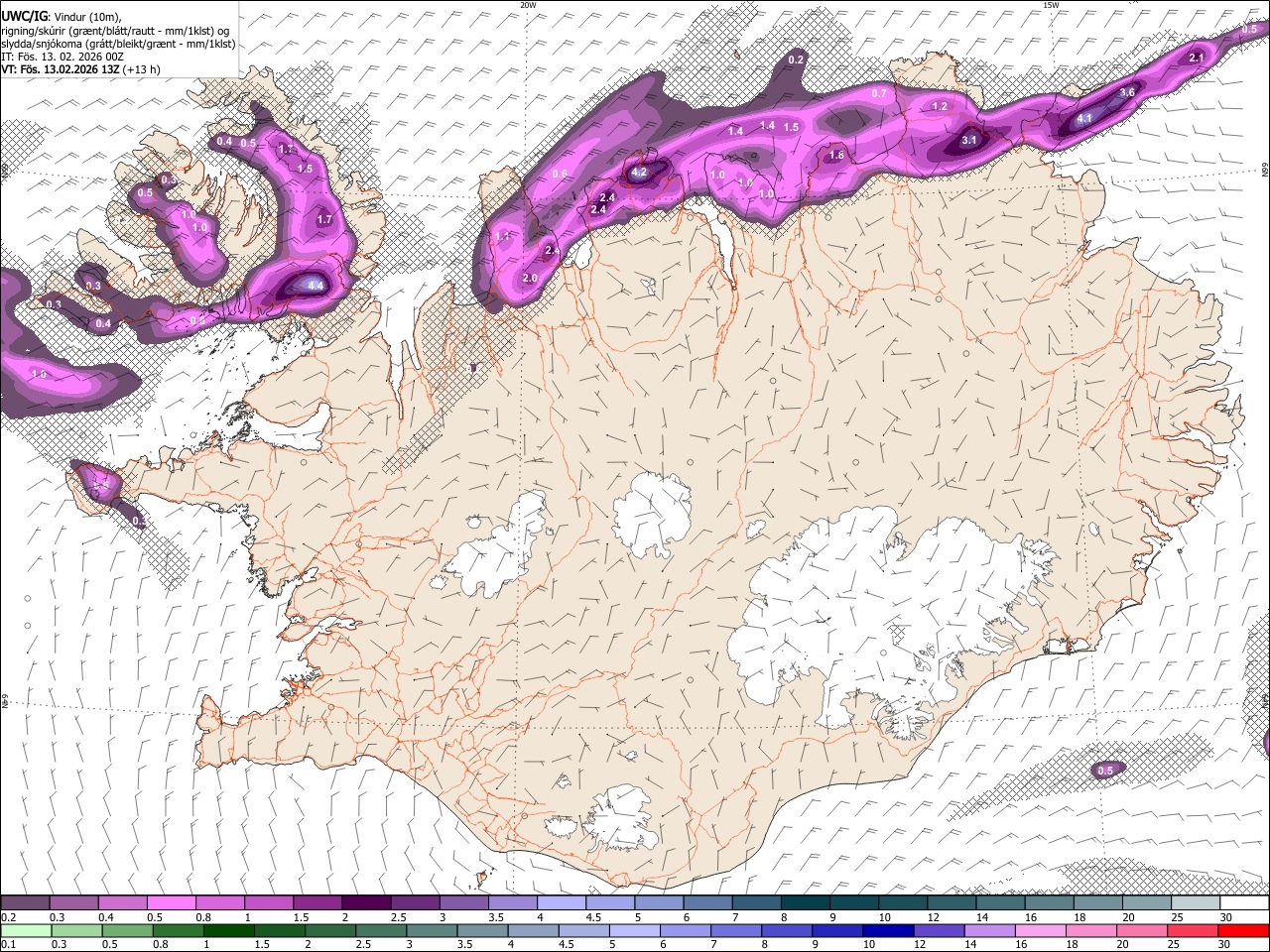Select the dark mauve 0.2 swatch in upper legend
This screenshot has height=952, width=1270.
[25, 903]
